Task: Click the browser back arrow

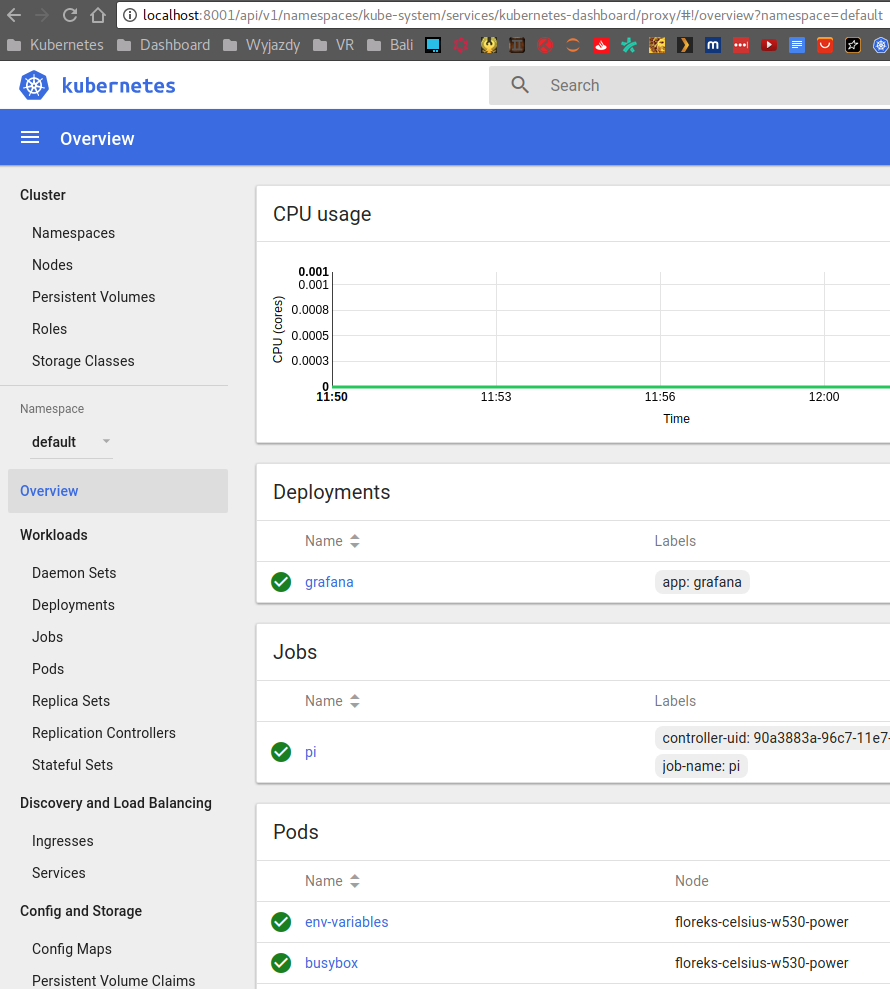Action: point(14,15)
